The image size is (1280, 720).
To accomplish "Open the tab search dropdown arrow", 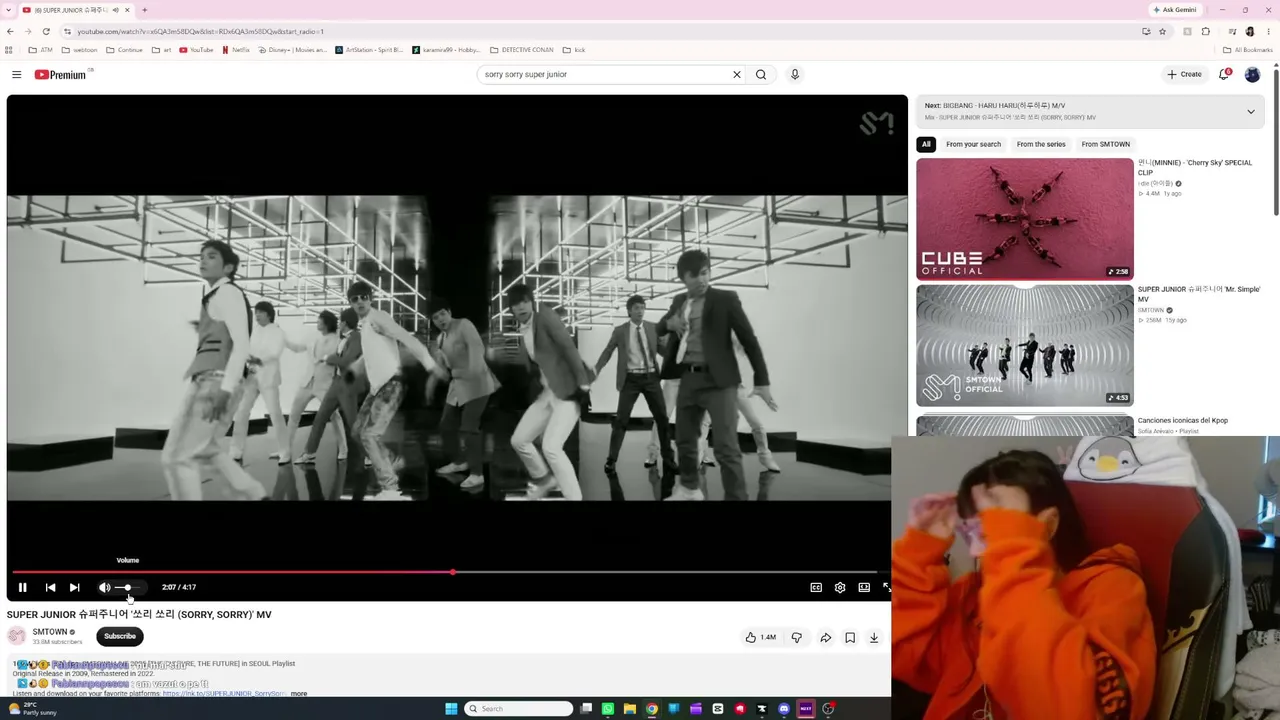I will (9, 10).
